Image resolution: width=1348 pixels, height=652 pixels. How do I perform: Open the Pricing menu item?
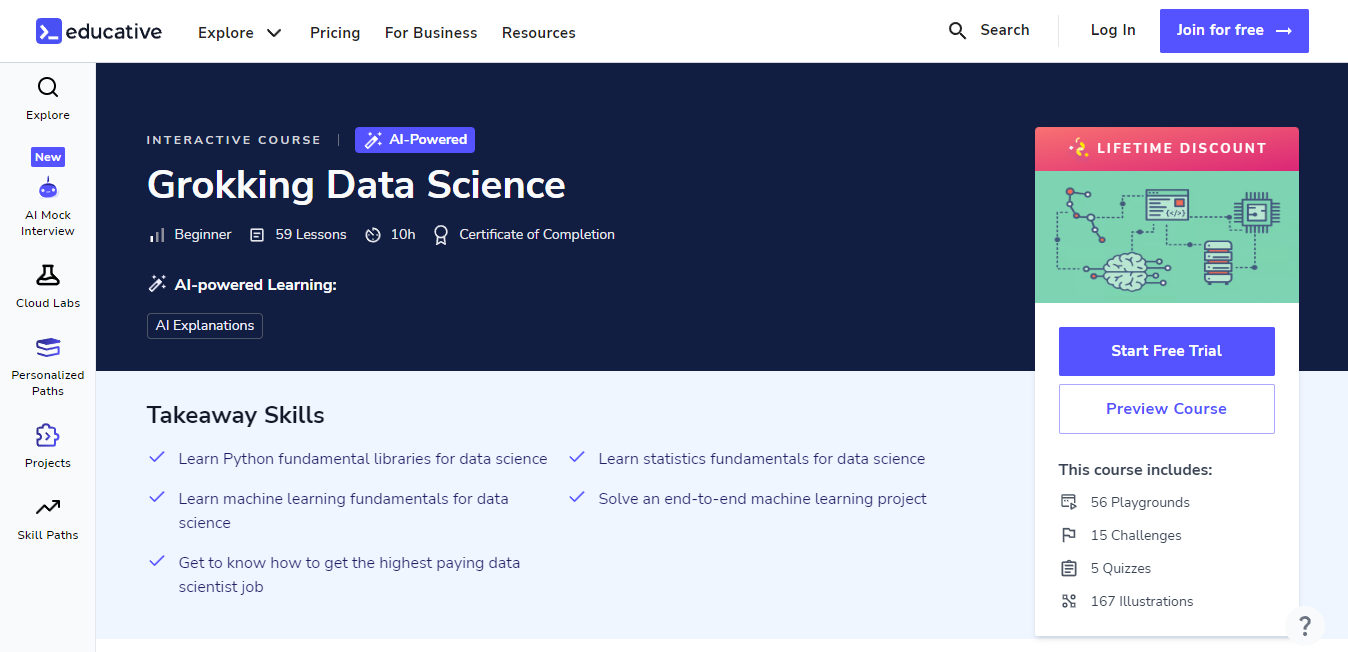(x=335, y=33)
